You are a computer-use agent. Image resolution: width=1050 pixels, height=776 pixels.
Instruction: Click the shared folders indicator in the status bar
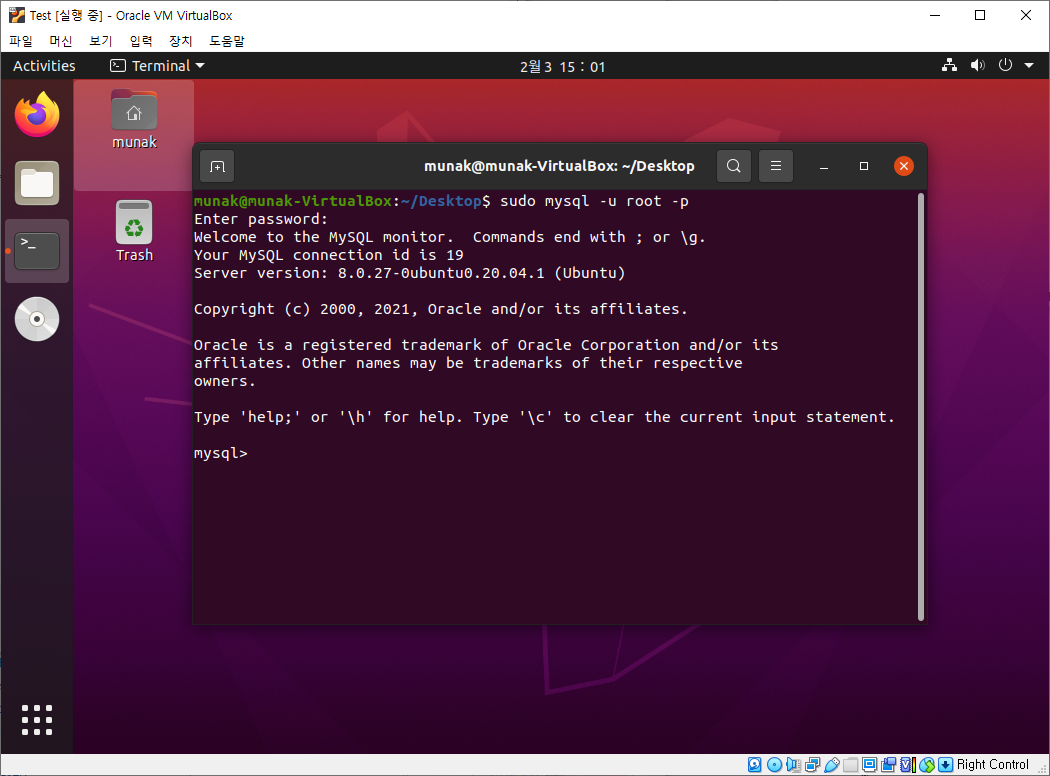850,765
